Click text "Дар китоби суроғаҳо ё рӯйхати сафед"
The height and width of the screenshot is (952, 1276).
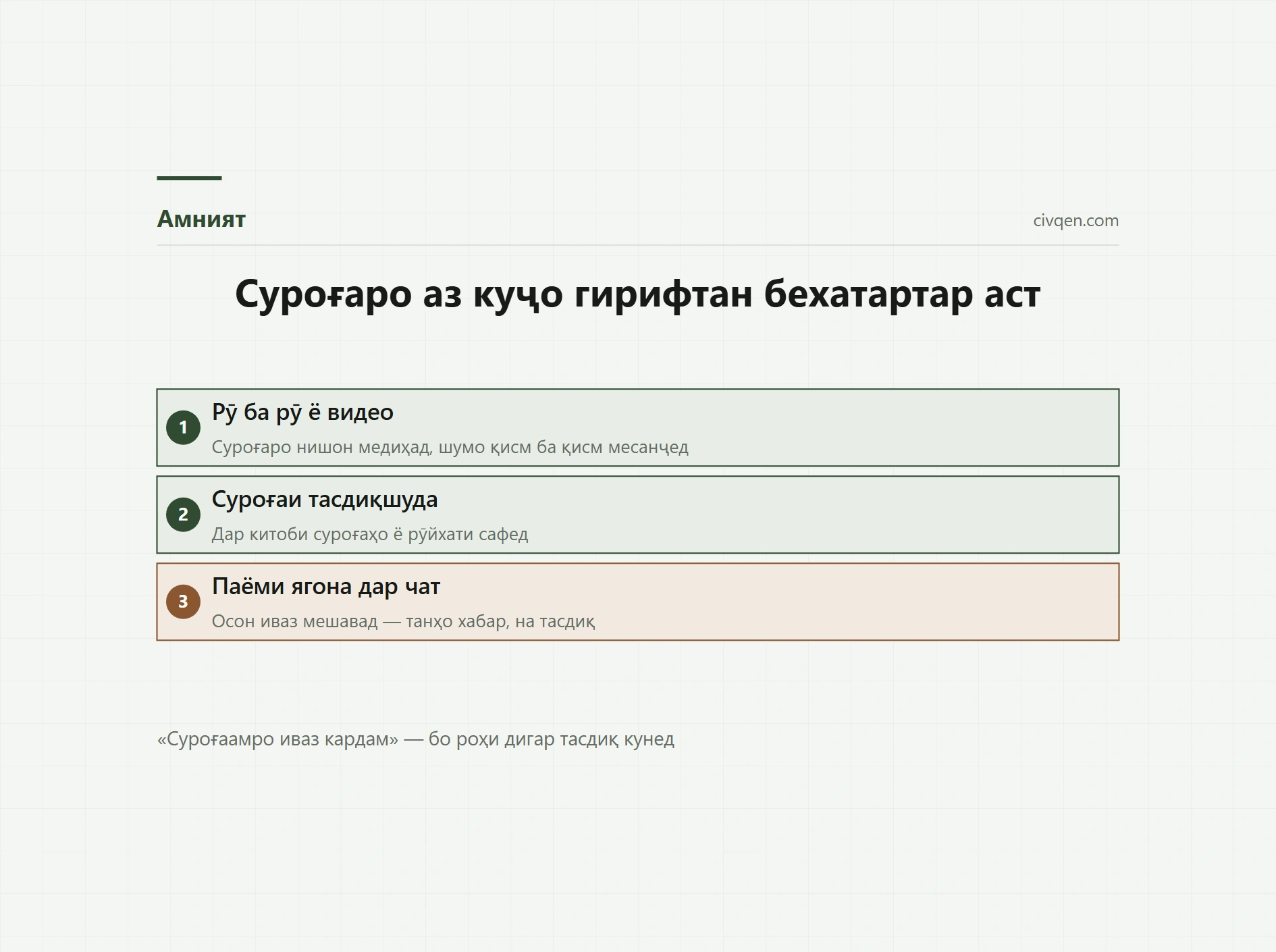pyautogui.click(x=370, y=534)
